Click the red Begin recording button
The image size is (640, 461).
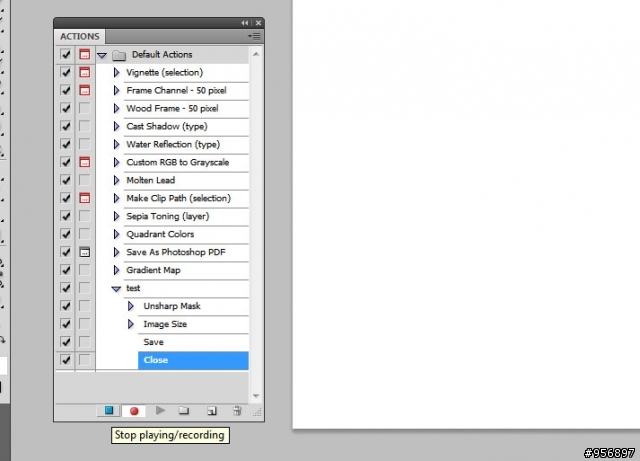tap(134, 411)
